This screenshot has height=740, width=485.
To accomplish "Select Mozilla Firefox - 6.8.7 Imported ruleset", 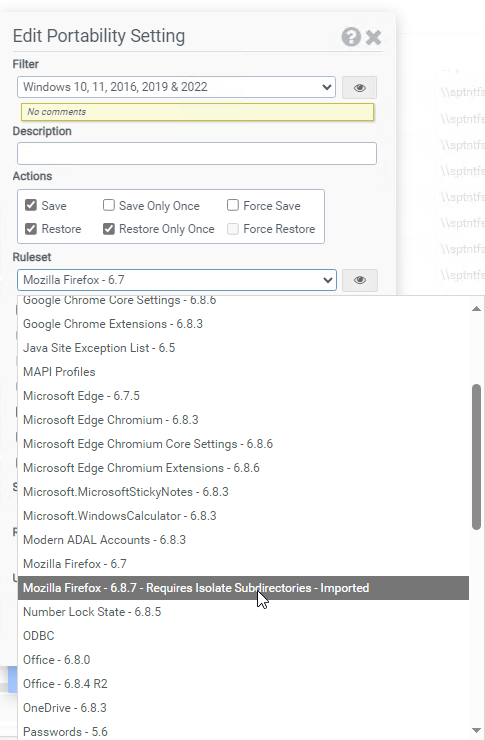I will 243,588.
